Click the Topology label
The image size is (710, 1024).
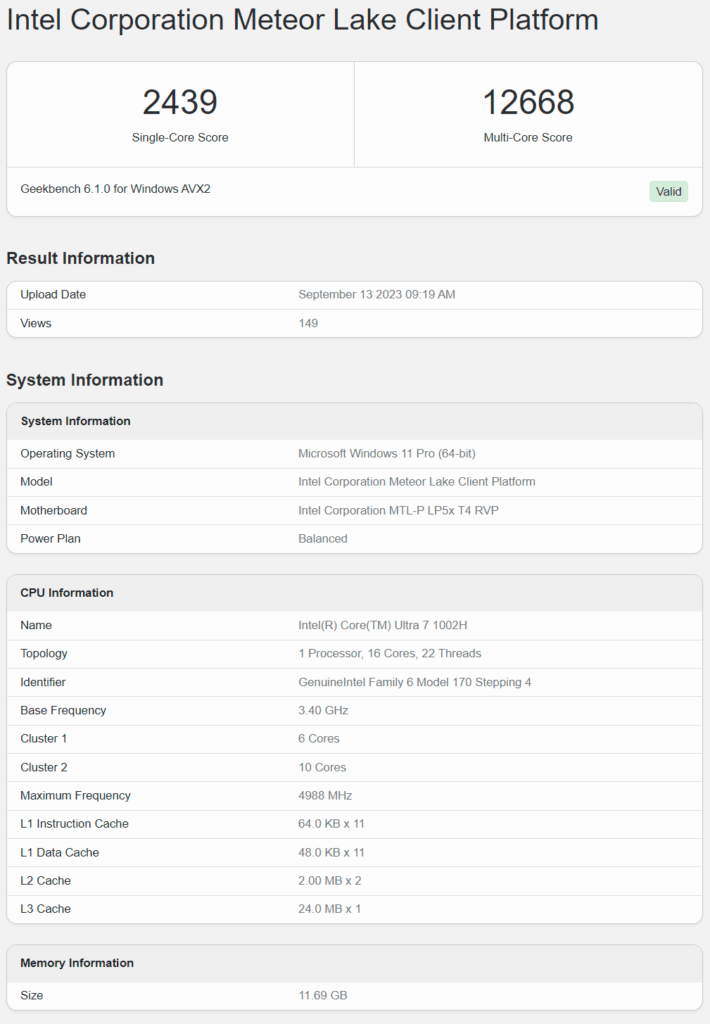44,654
